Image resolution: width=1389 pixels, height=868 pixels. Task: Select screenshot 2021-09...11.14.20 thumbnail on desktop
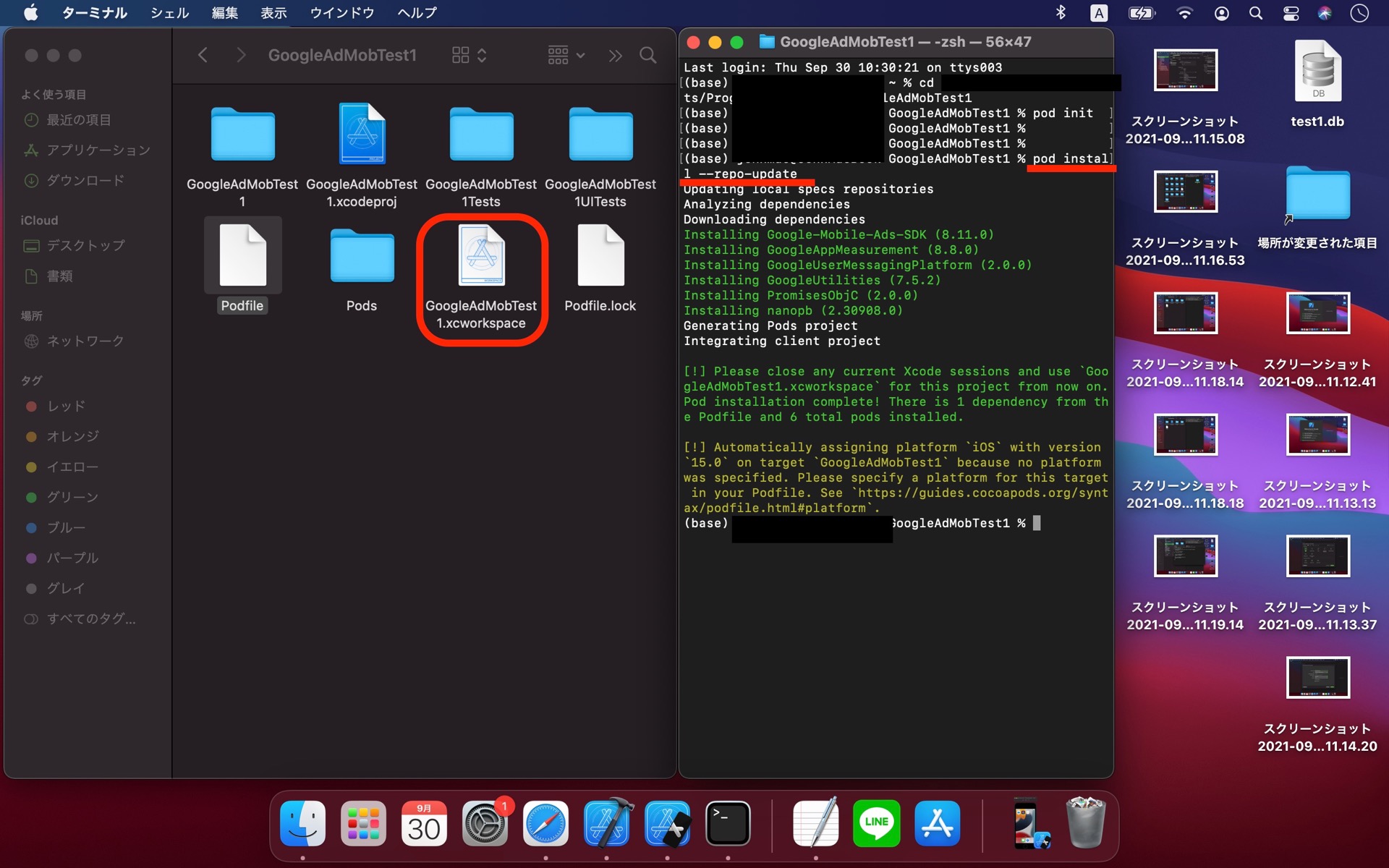pyautogui.click(x=1317, y=678)
